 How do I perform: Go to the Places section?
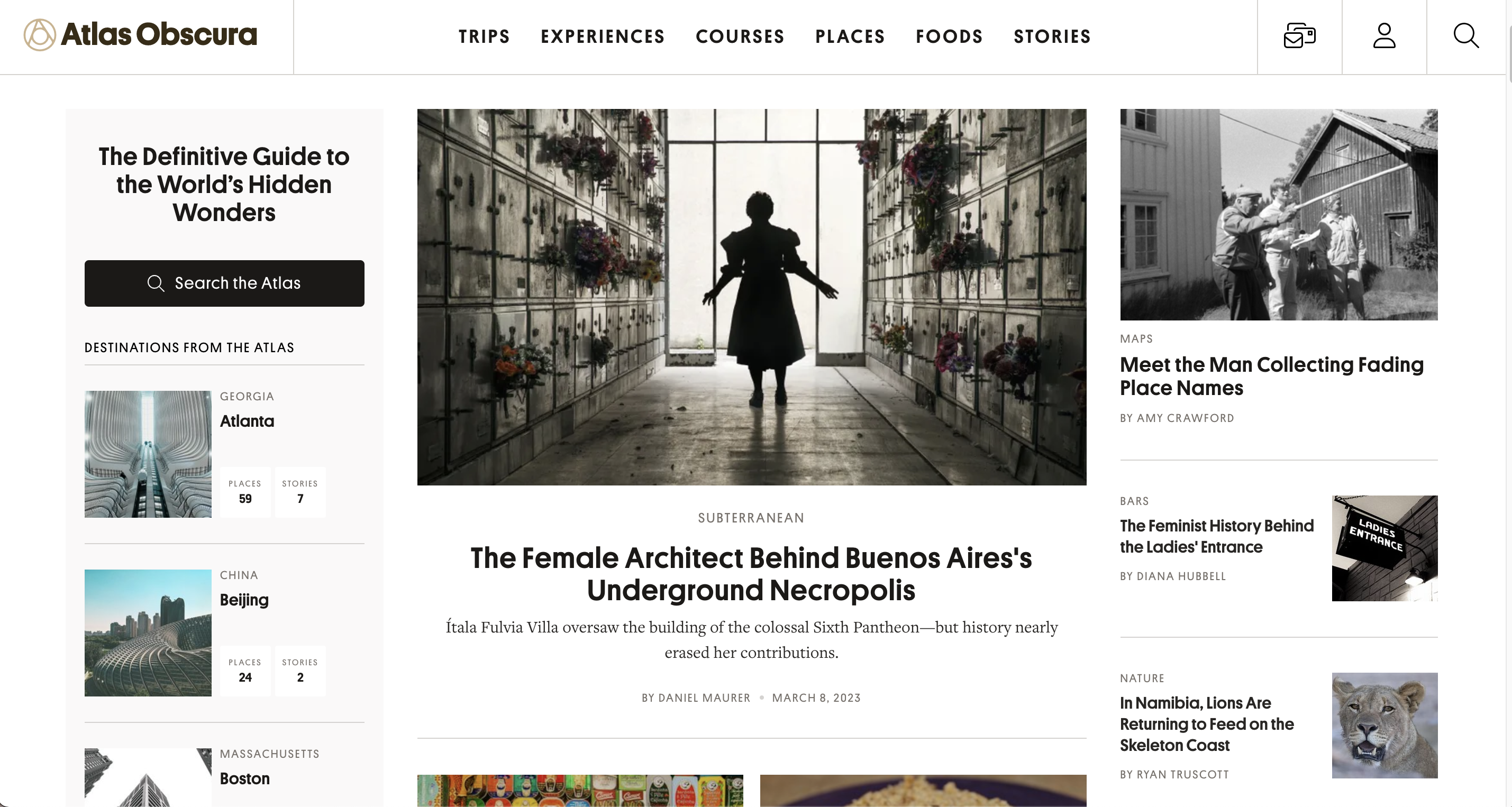tap(850, 36)
